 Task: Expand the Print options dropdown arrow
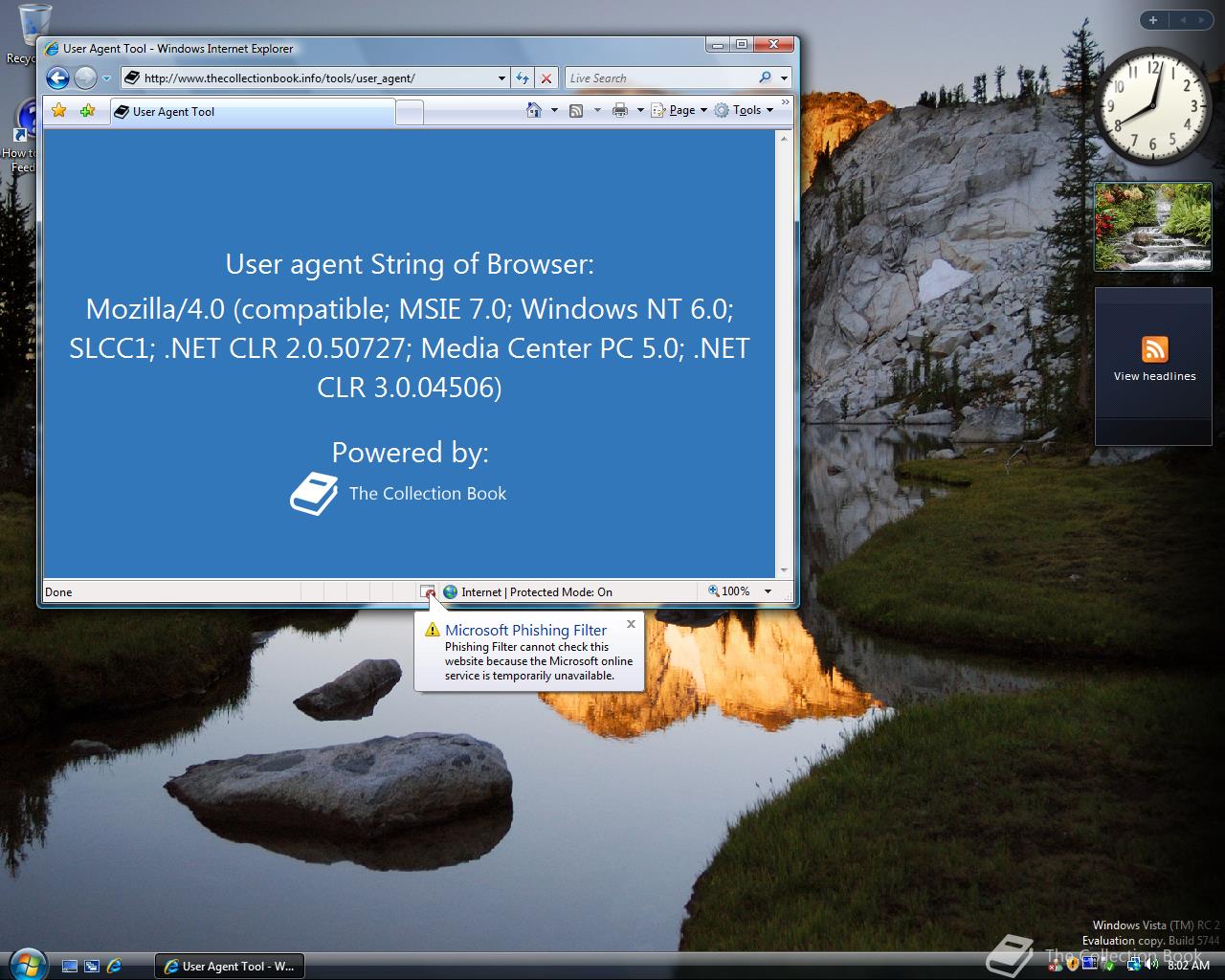(x=639, y=111)
